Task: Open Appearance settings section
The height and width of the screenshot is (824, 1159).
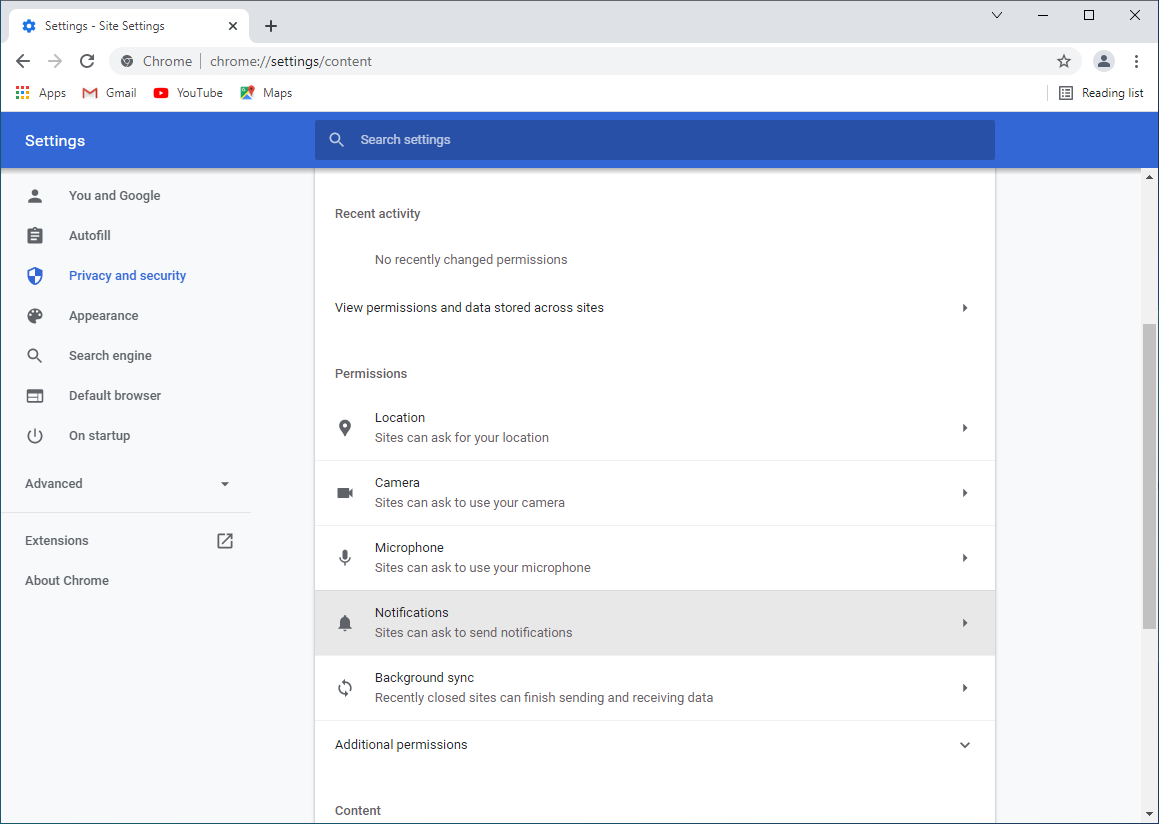Action: (103, 316)
